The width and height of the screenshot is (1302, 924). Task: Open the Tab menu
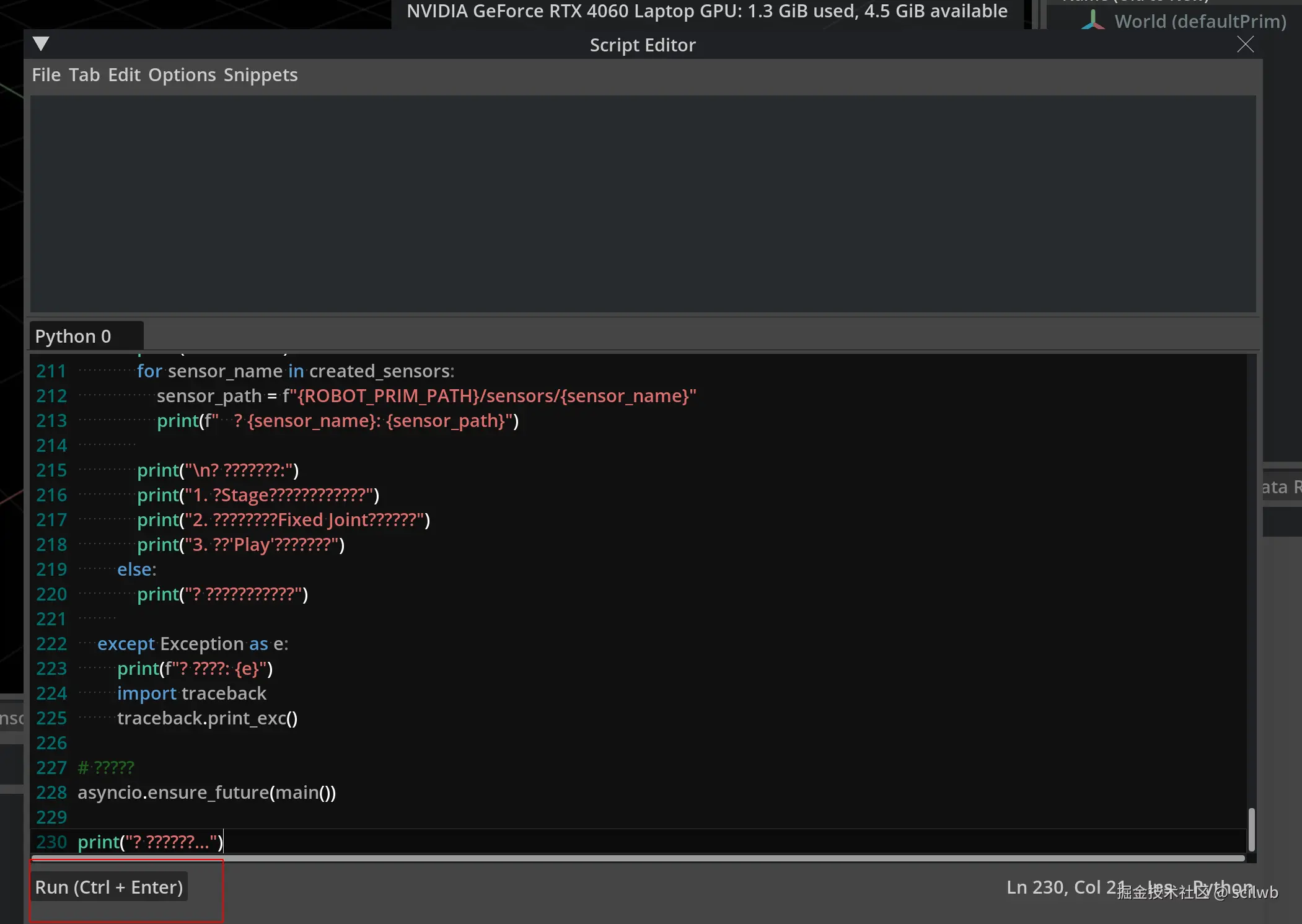point(84,75)
